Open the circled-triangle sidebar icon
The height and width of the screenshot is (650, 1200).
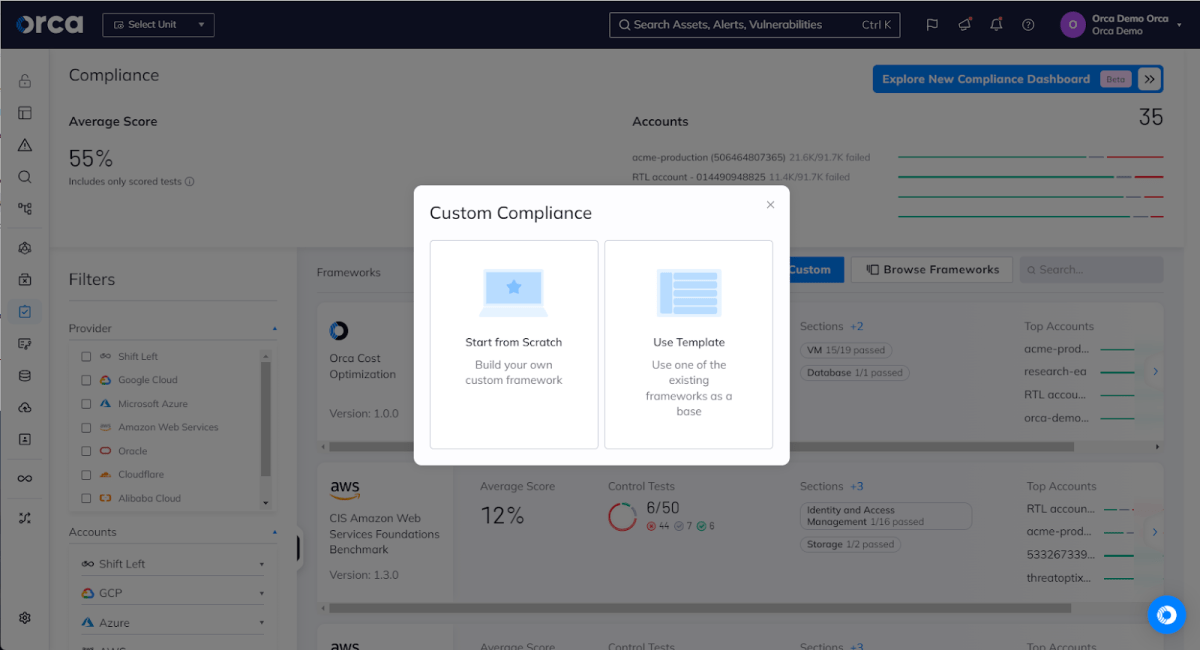[25, 248]
